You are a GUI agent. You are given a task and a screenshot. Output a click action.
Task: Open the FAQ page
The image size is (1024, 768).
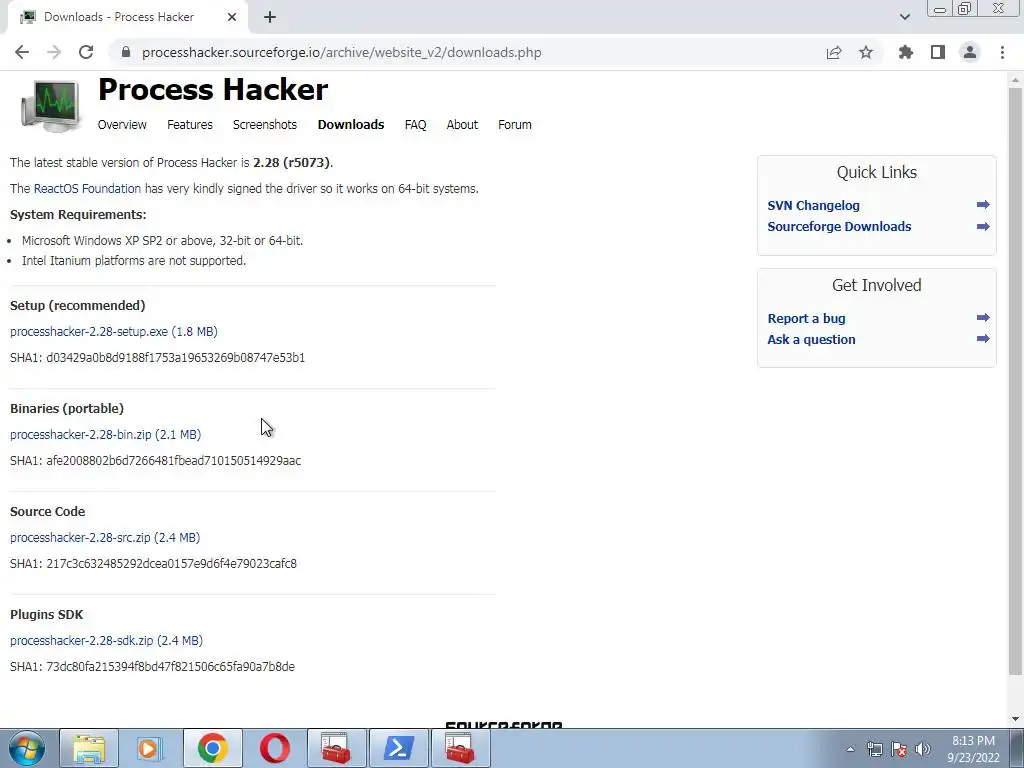coord(415,125)
